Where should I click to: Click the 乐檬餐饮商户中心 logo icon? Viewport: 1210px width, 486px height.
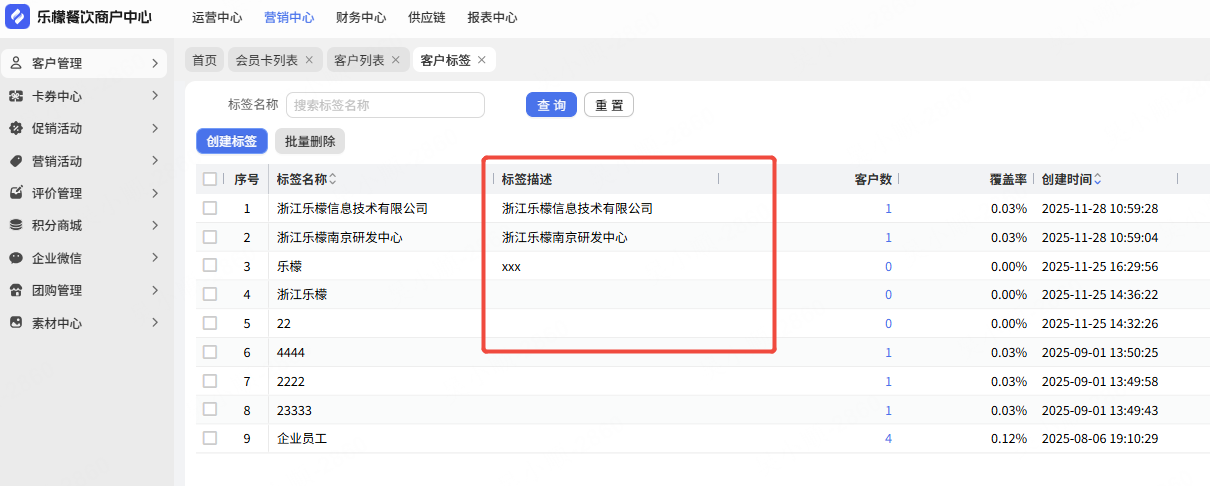(x=18, y=17)
